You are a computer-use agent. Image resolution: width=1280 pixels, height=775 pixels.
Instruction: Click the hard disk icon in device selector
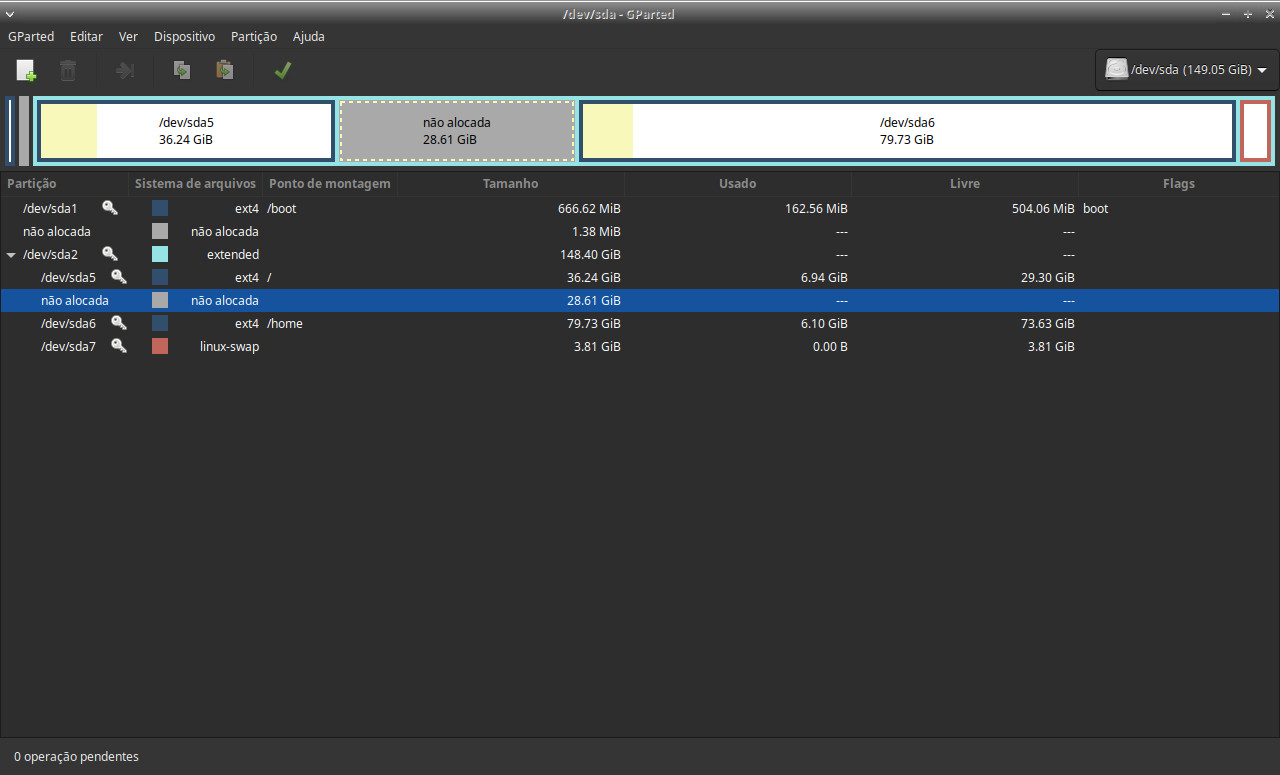(x=1116, y=70)
